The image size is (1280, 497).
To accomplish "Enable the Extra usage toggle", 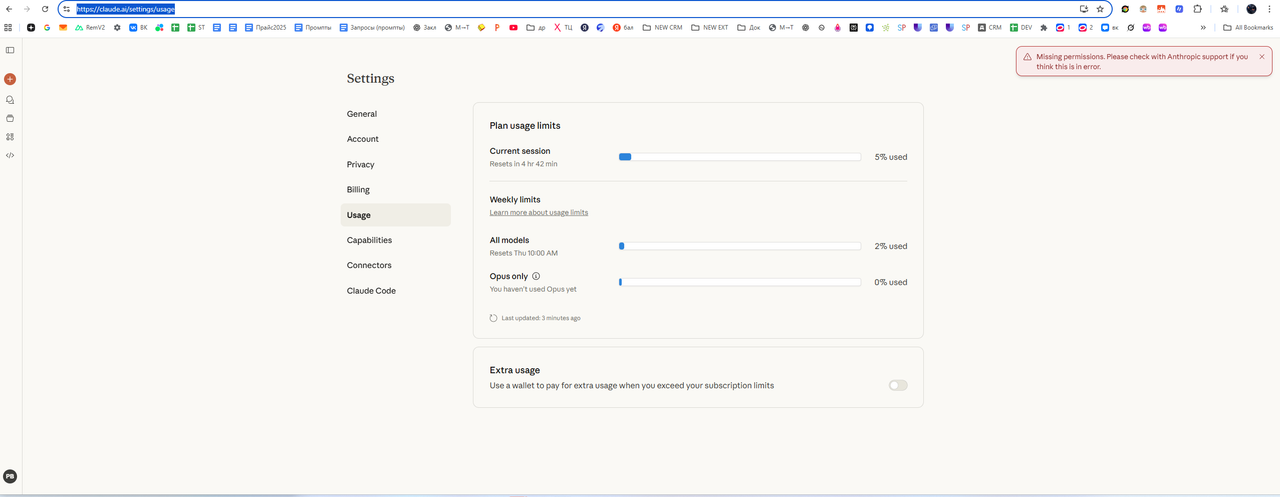I will (x=898, y=385).
